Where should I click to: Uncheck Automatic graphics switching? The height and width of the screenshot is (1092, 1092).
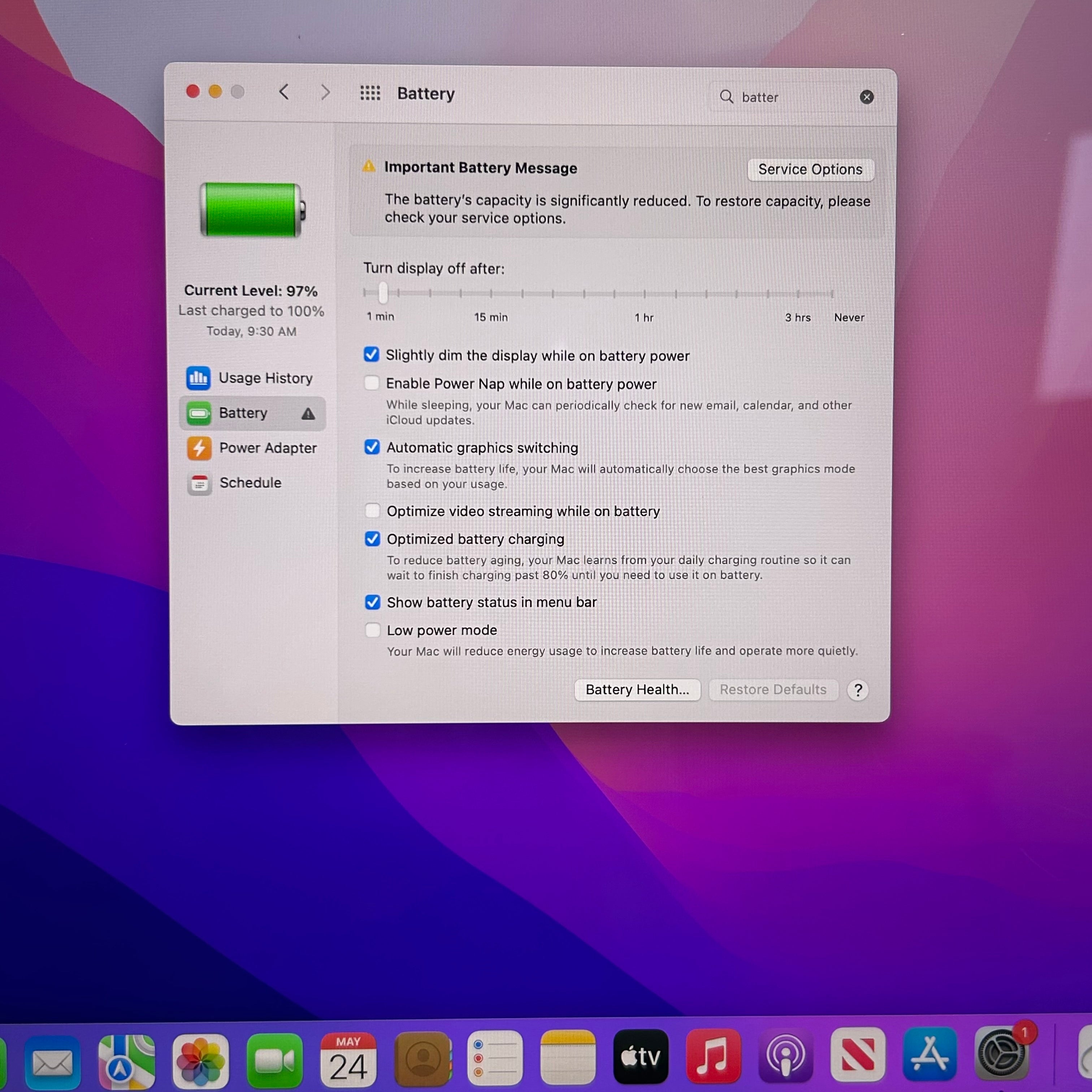pyautogui.click(x=372, y=447)
